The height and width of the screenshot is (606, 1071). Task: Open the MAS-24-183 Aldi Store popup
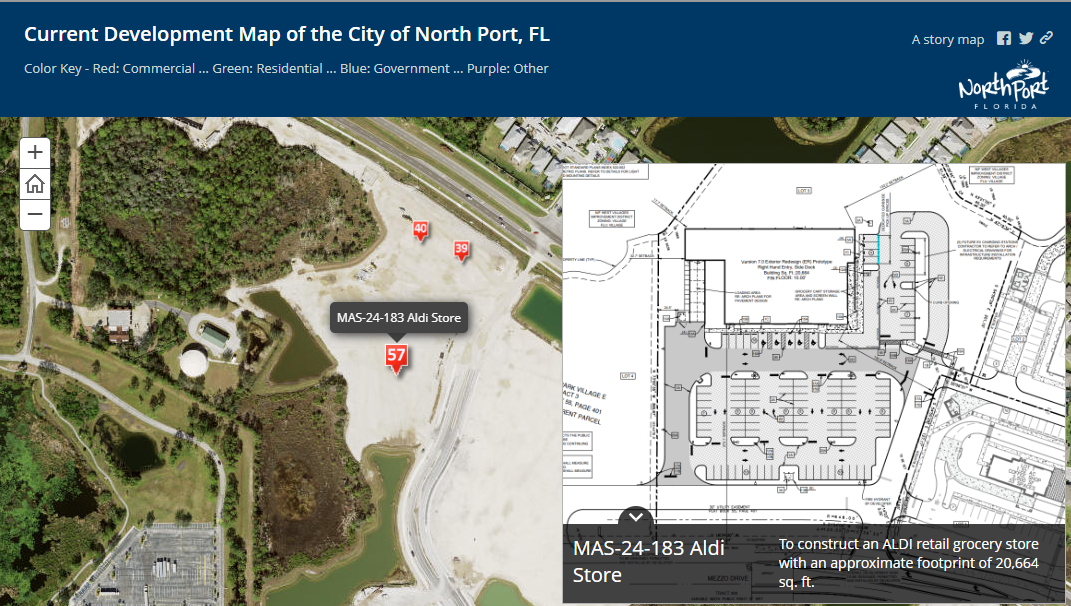tap(398, 317)
